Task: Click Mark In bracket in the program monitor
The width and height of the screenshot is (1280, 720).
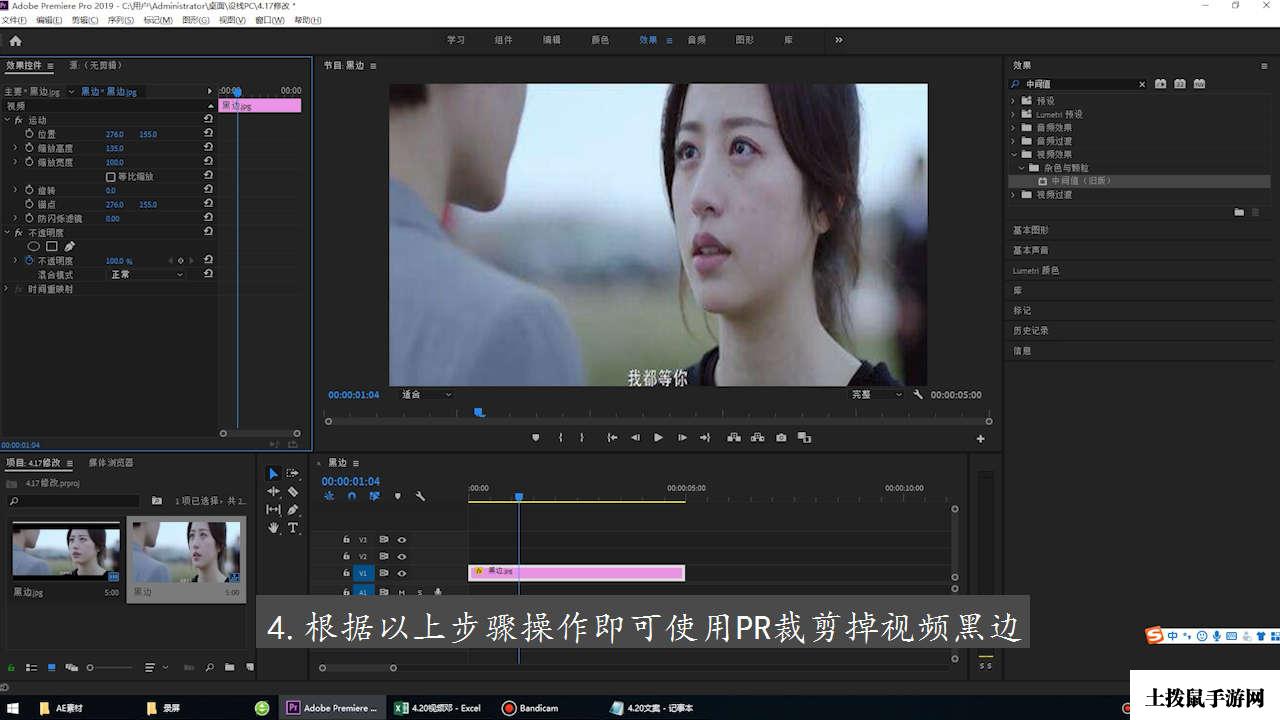Action: tap(561, 437)
